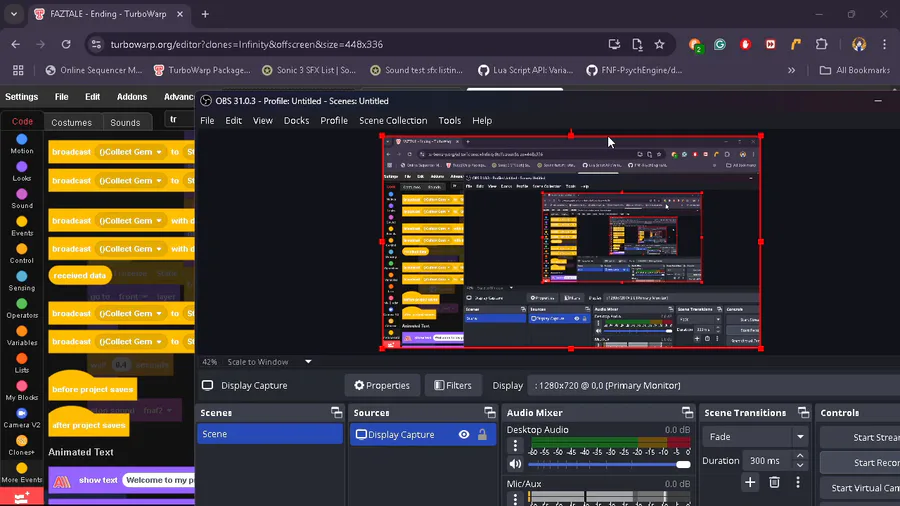The height and width of the screenshot is (506, 900).
Task: Open Lua Script API bookmark
Action: (x=525, y=71)
